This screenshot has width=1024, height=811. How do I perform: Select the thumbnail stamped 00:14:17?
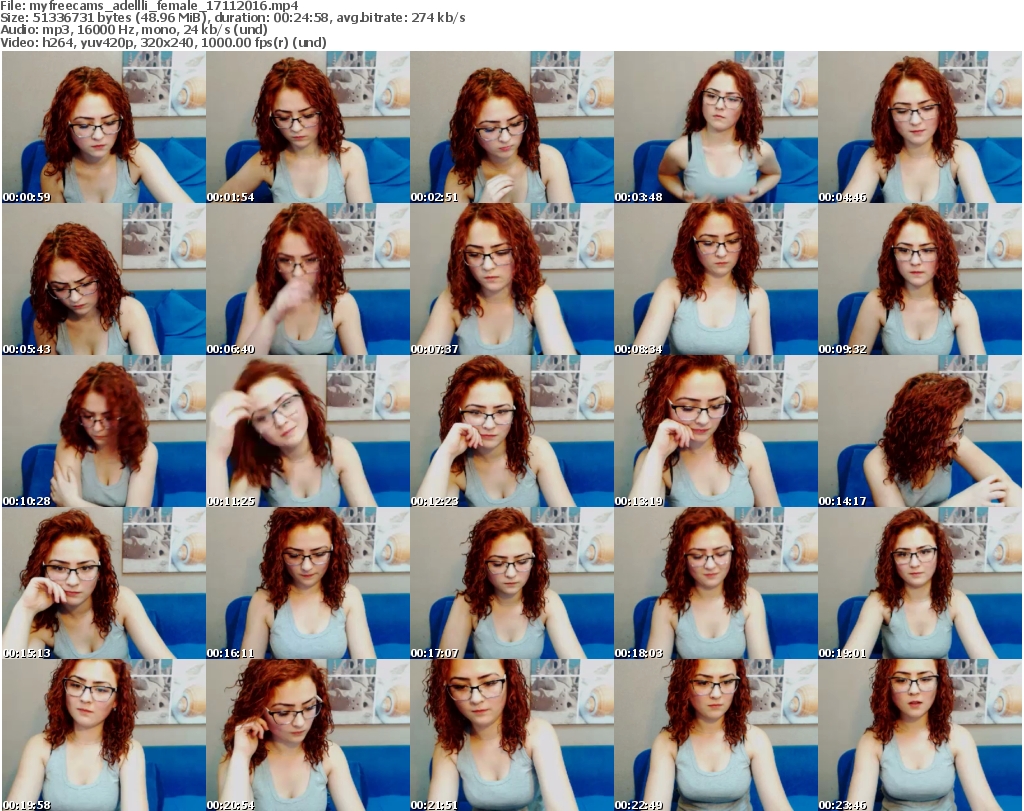point(920,432)
